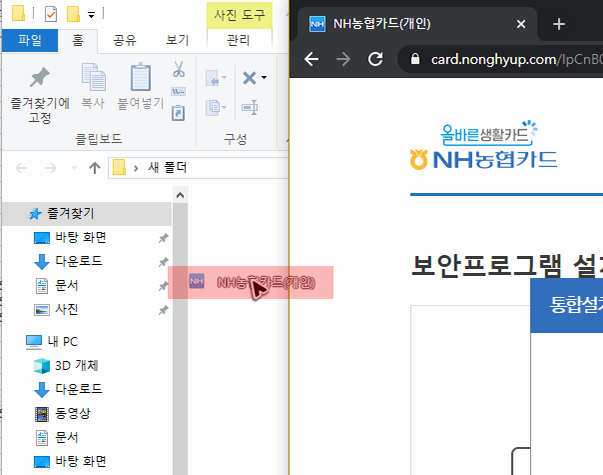Expand the address bar breadcrumb chevron
The width and height of the screenshot is (603, 475).
pos(136,168)
